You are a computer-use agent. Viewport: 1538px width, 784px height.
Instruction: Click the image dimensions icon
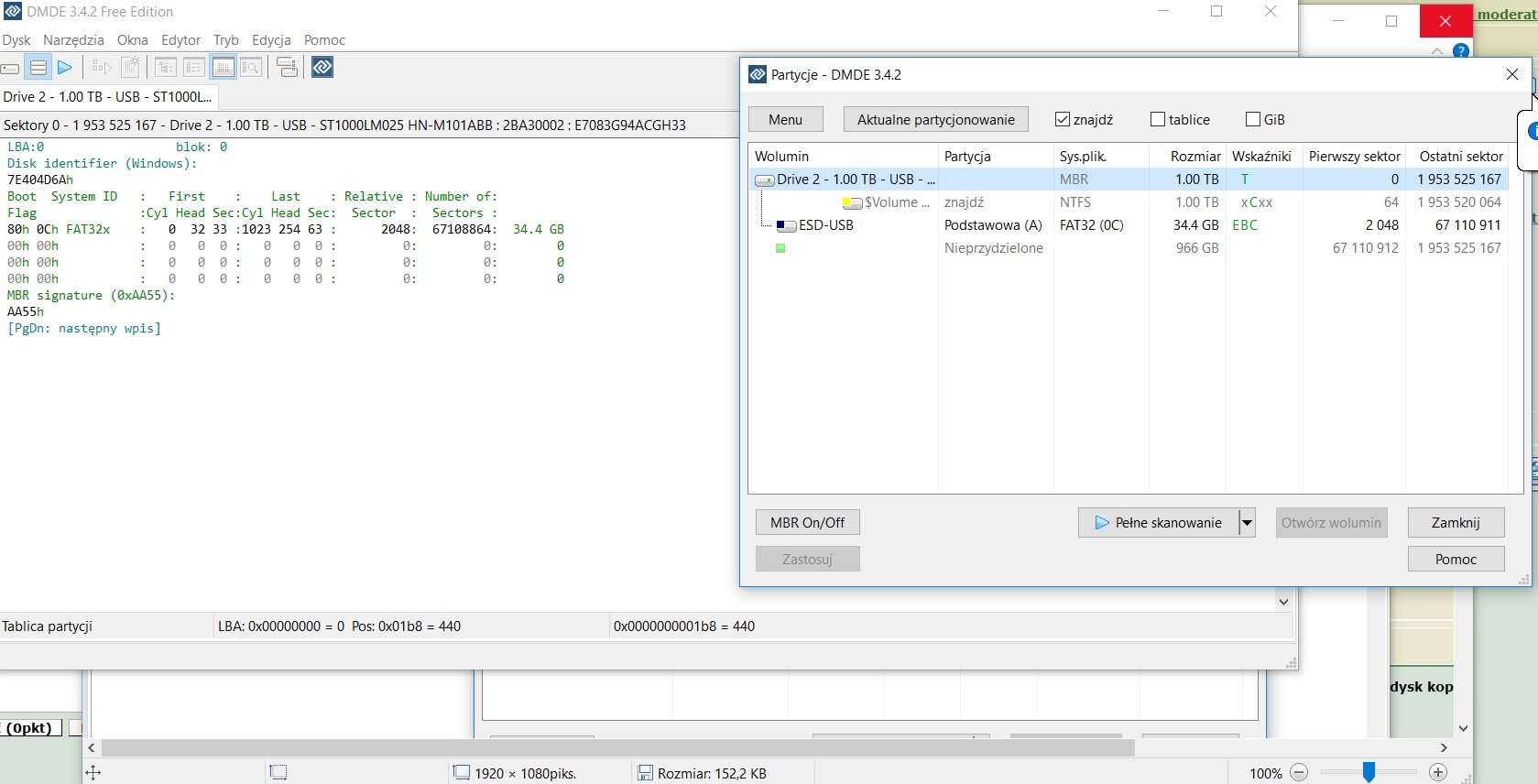462,773
